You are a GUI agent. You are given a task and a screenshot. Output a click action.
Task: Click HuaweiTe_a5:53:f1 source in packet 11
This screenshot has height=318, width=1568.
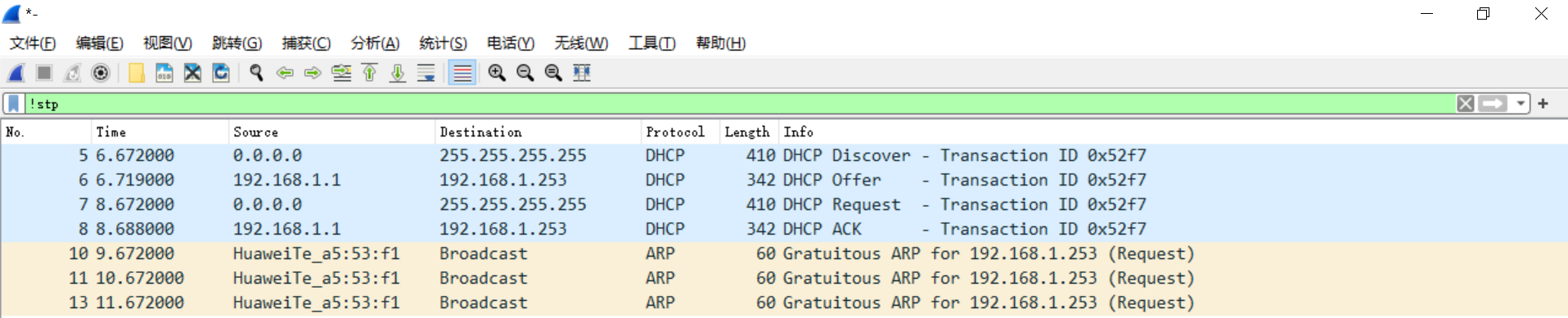point(317,278)
